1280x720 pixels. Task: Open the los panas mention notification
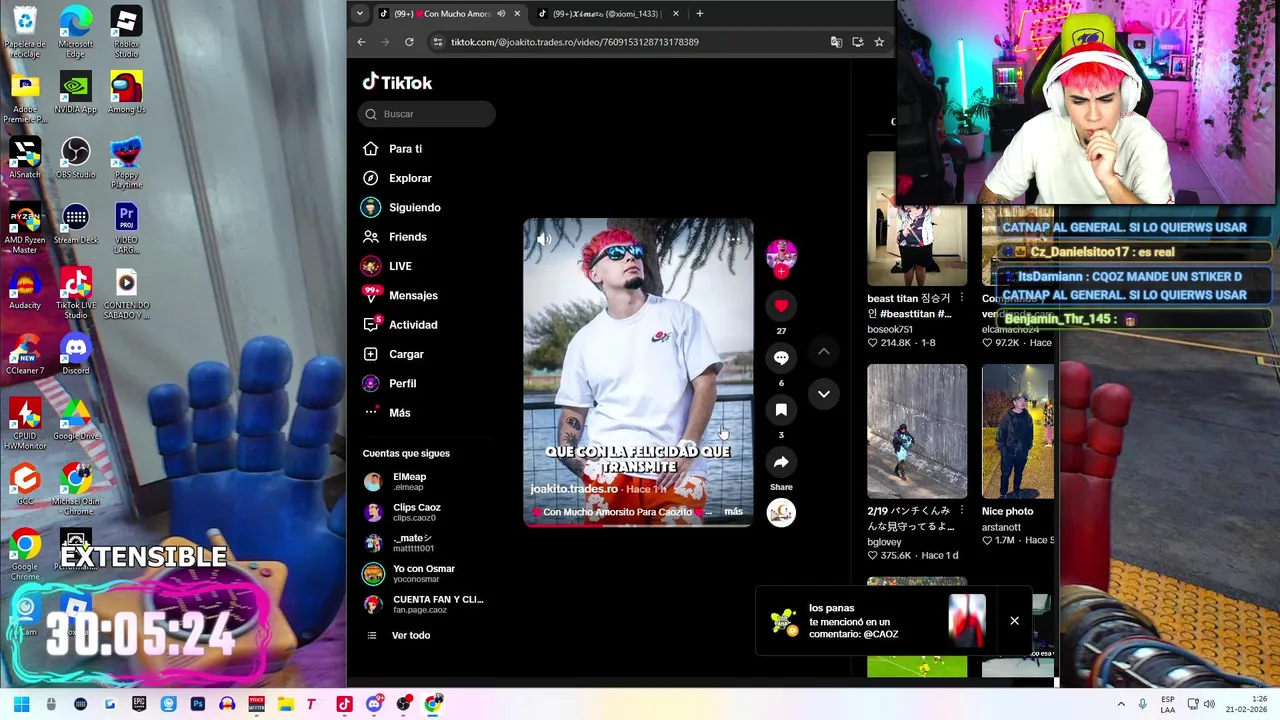click(877, 621)
